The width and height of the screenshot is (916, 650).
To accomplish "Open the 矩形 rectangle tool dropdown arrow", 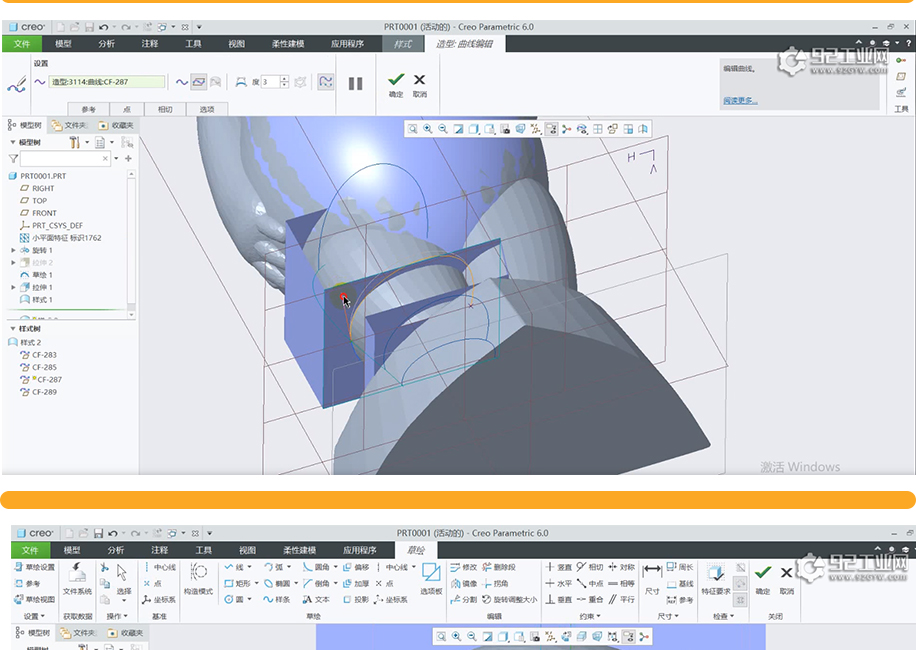I will pos(256,583).
